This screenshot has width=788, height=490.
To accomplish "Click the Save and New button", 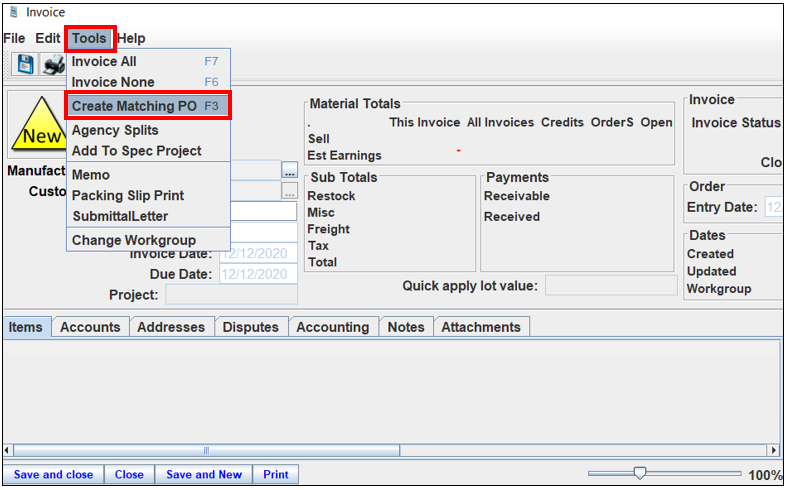I will (x=204, y=474).
